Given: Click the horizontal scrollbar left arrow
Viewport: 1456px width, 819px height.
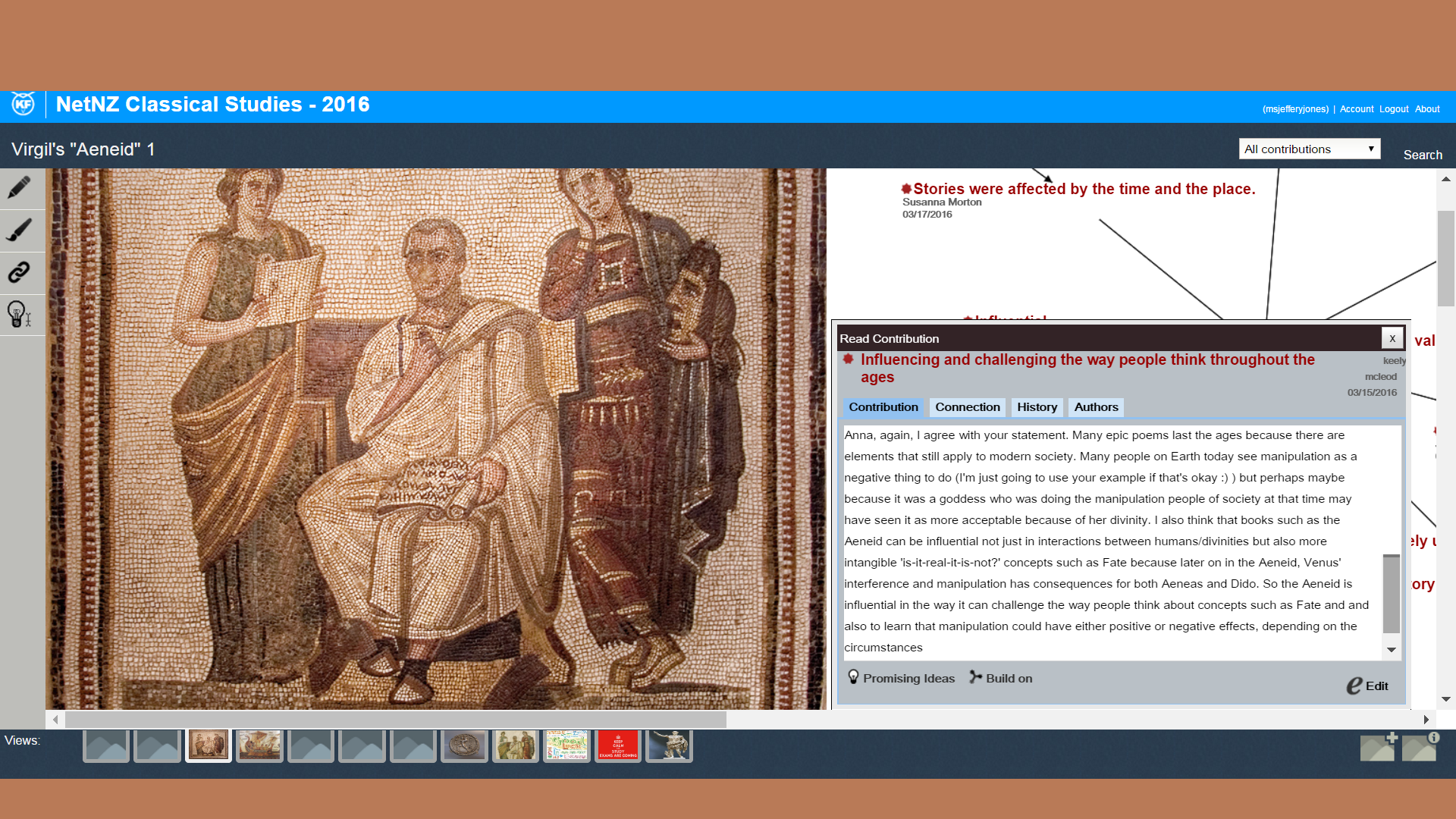Looking at the screenshot, I should pos(55,720).
